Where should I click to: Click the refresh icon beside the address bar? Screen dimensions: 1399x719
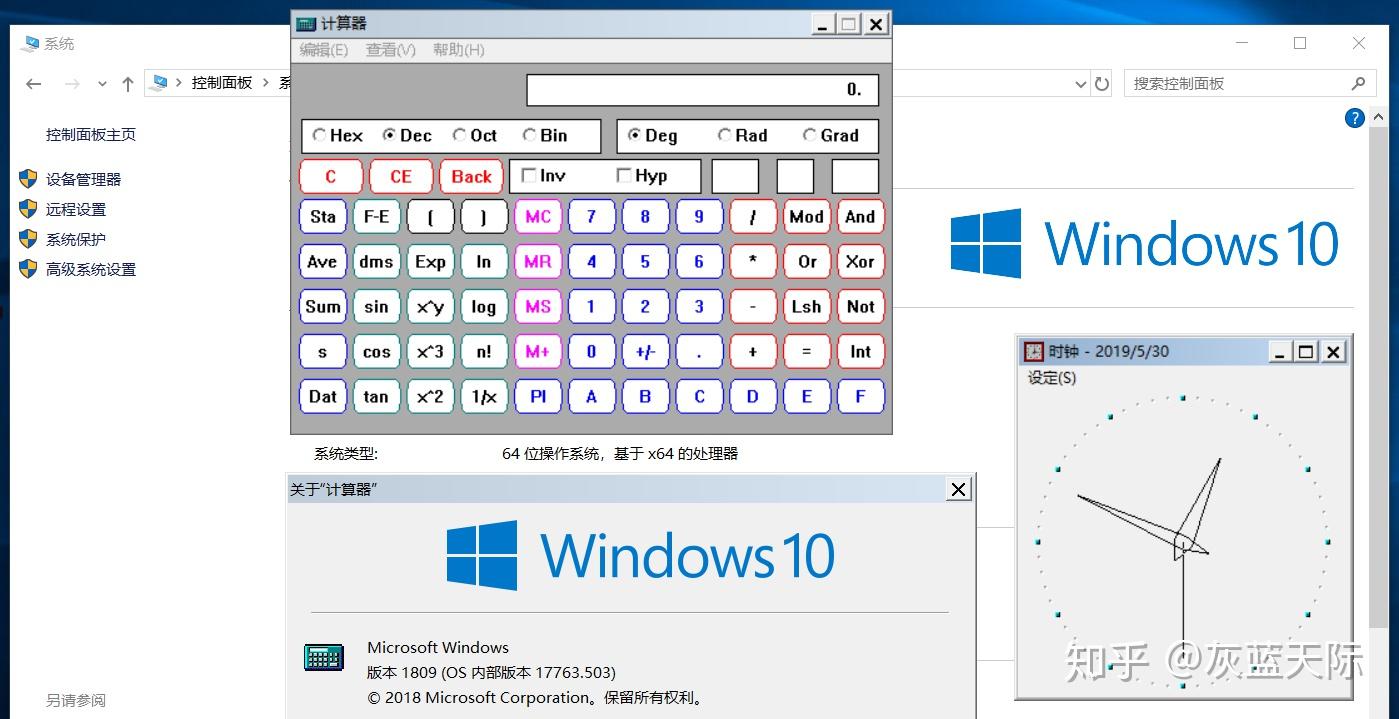click(x=1101, y=84)
